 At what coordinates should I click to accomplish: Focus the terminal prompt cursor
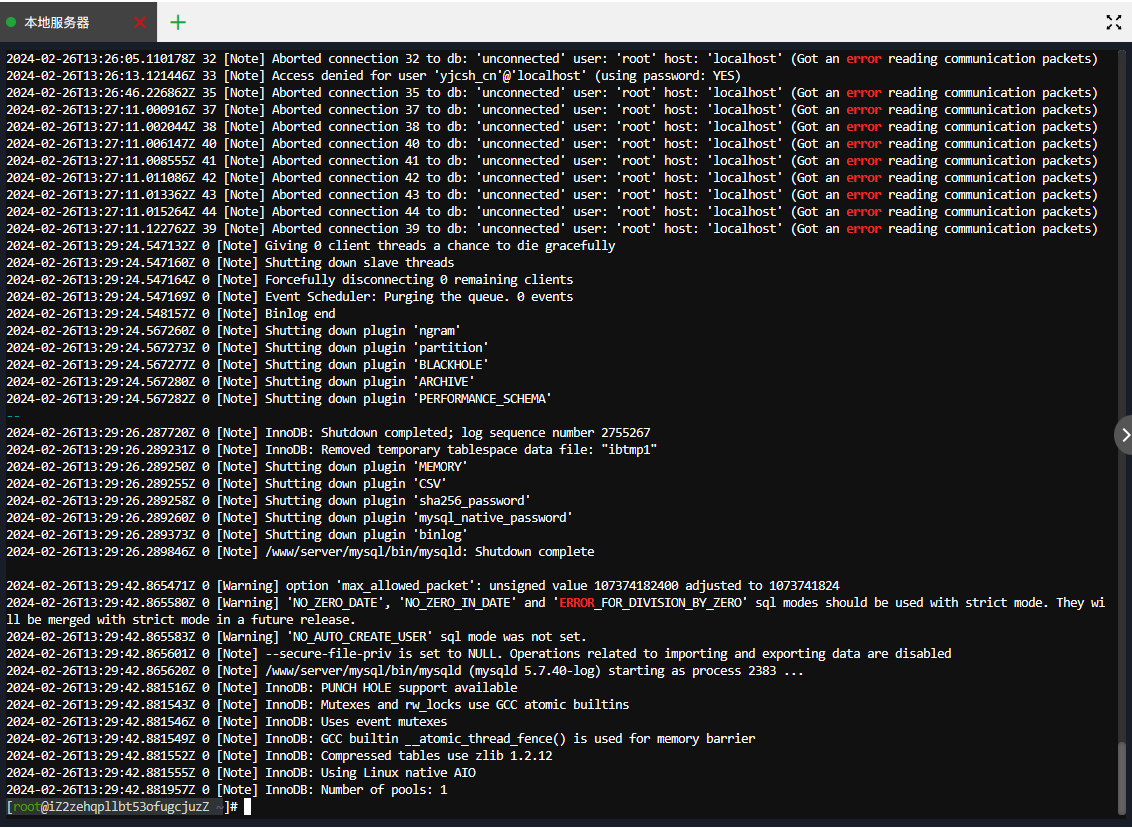[247, 806]
